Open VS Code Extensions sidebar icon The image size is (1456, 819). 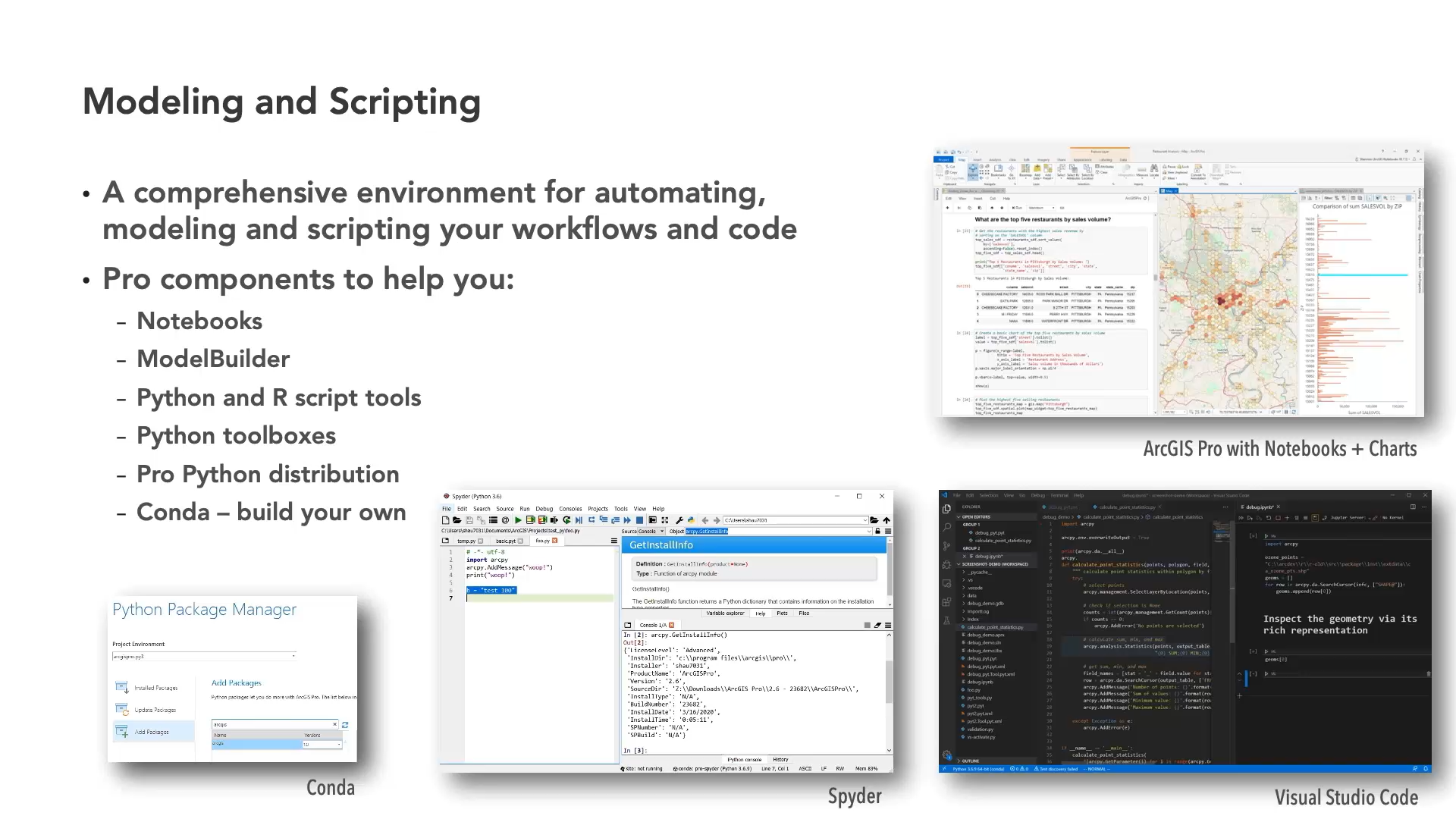click(947, 602)
